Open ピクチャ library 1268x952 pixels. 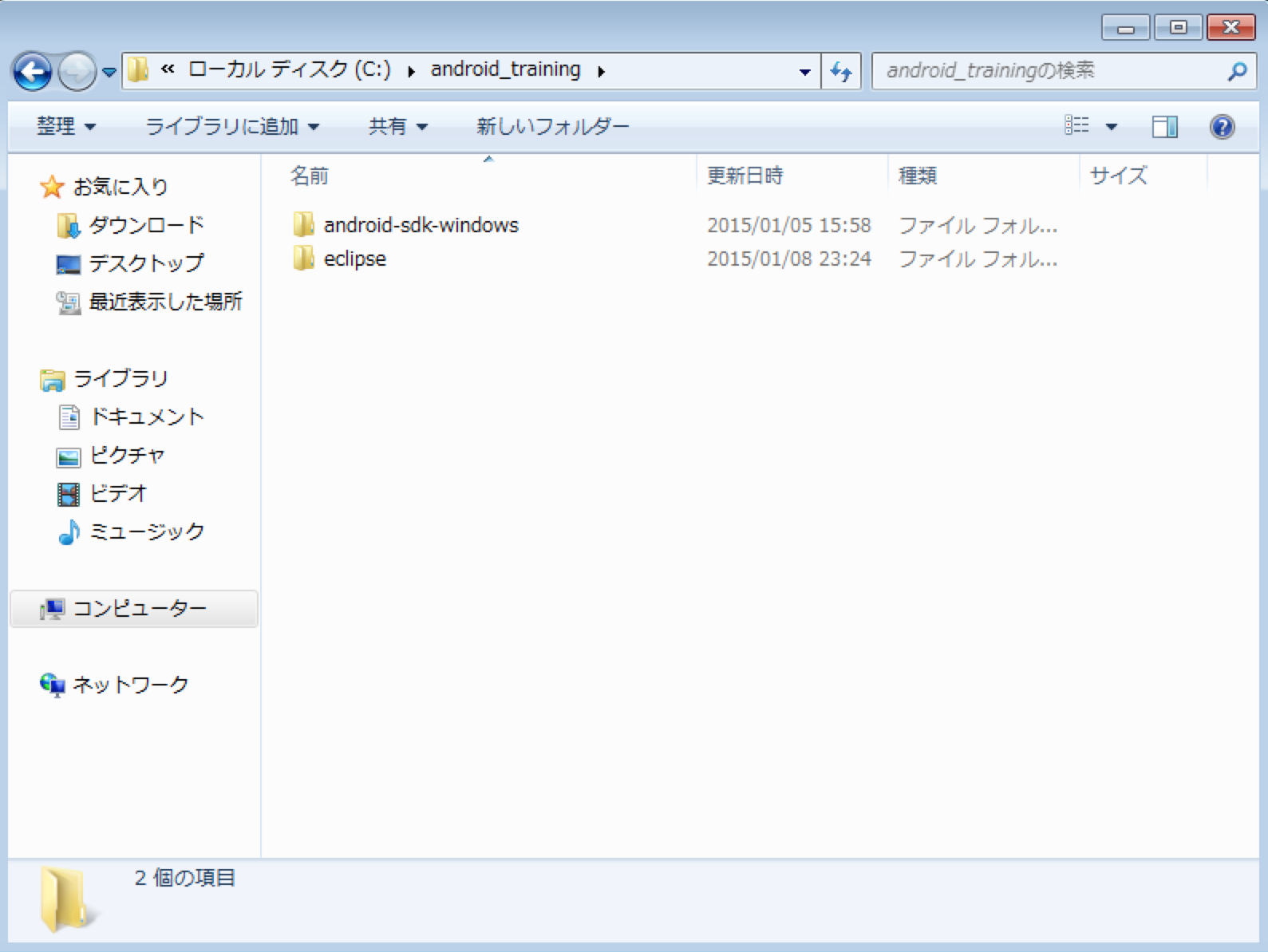click(x=127, y=455)
